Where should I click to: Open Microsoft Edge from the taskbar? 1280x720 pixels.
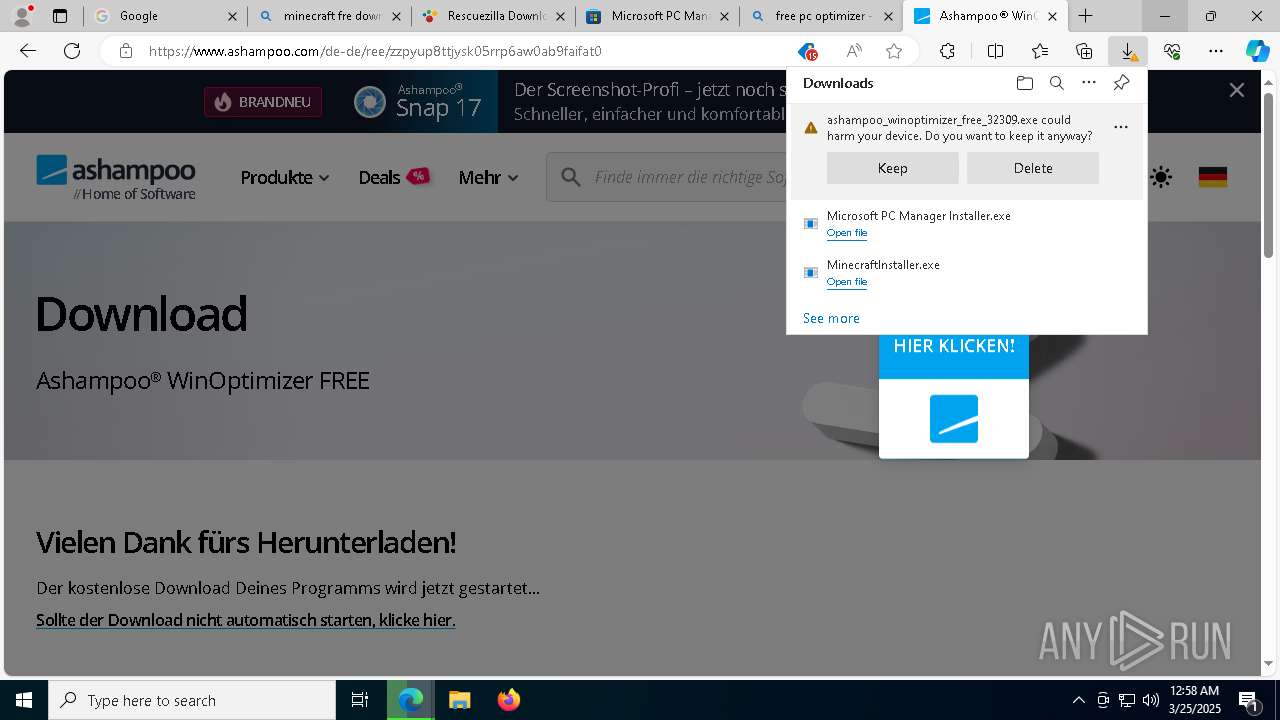coord(411,700)
